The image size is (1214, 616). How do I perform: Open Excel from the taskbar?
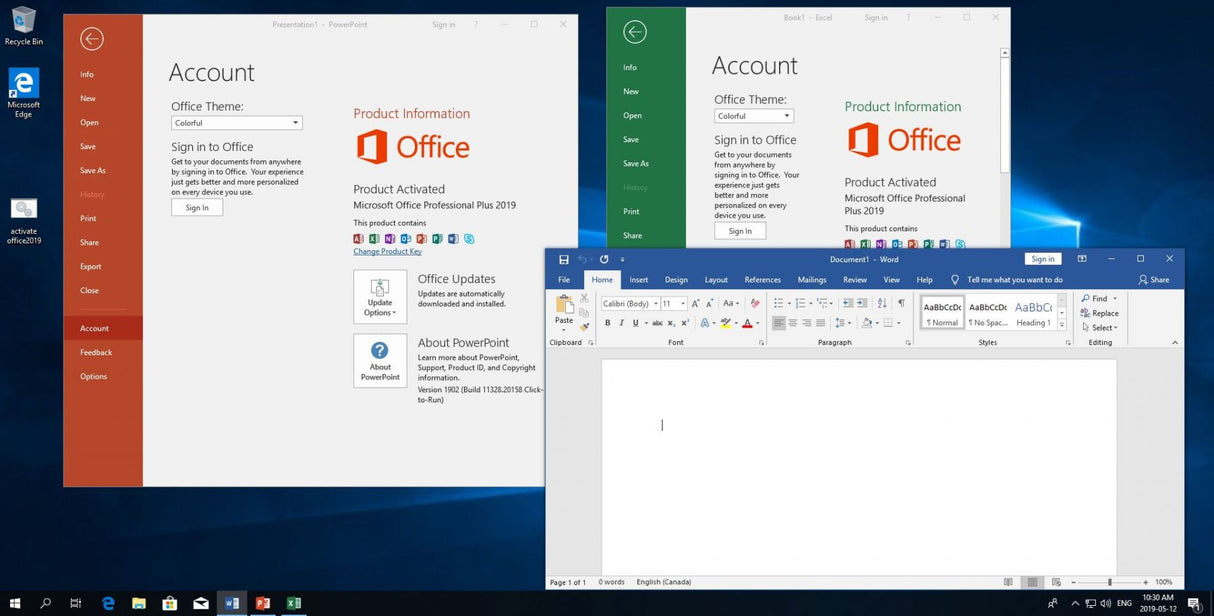point(293,603)
